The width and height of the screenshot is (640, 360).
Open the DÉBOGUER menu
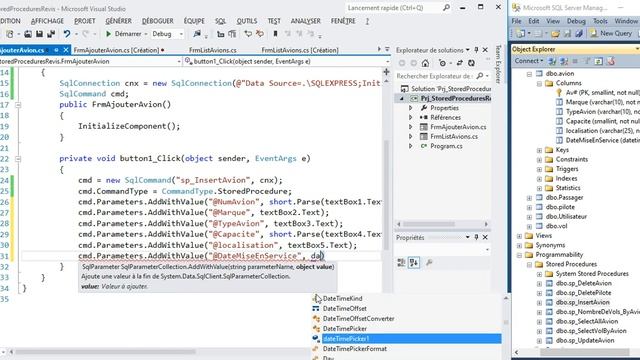pos(158,21)
